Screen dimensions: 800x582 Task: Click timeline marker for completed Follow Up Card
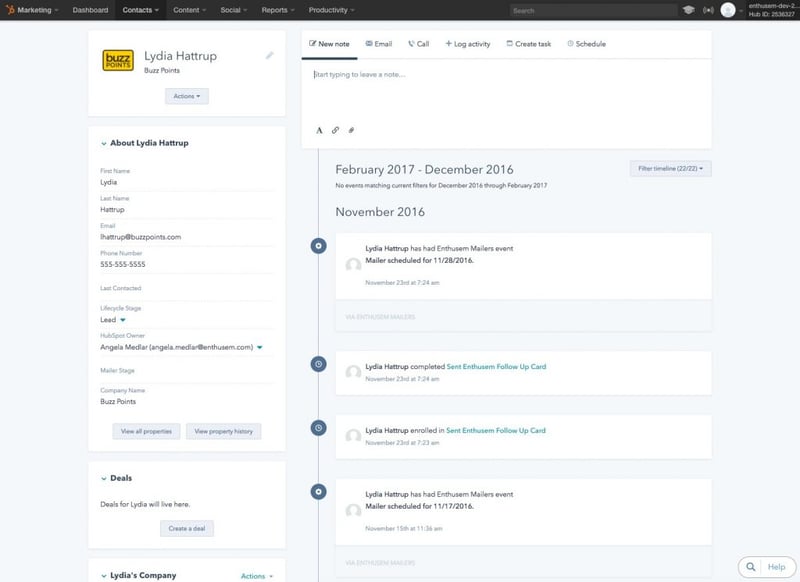pyautogui.click(x=318, y=364)
